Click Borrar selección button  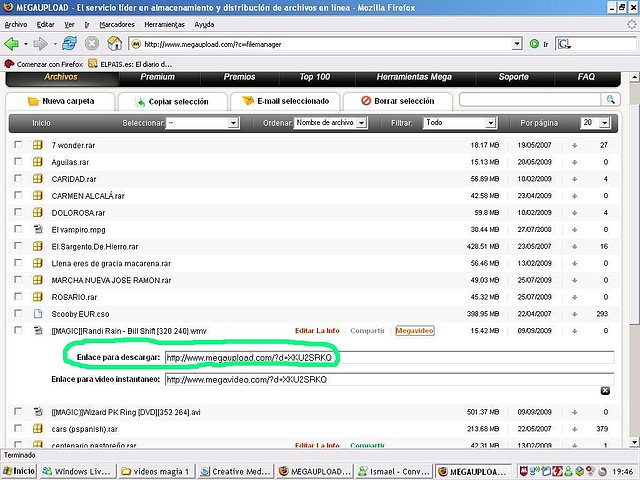[398, 101]
